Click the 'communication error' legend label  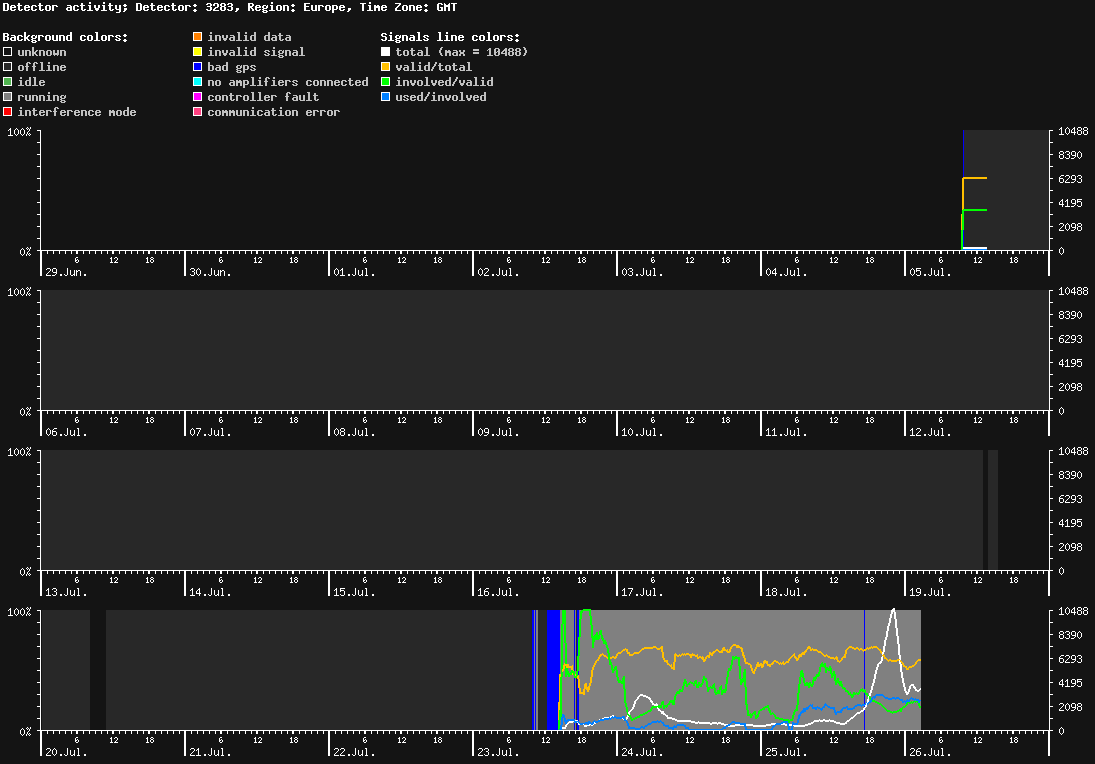(x=274, y=112)
